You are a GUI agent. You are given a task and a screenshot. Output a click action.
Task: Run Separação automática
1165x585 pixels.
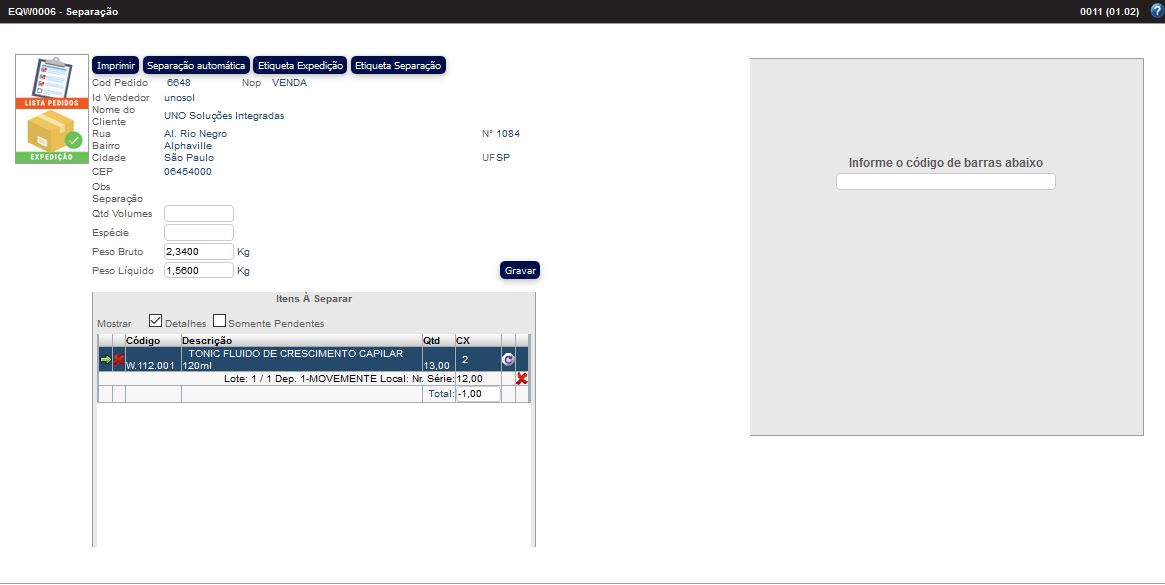[196, 65]
